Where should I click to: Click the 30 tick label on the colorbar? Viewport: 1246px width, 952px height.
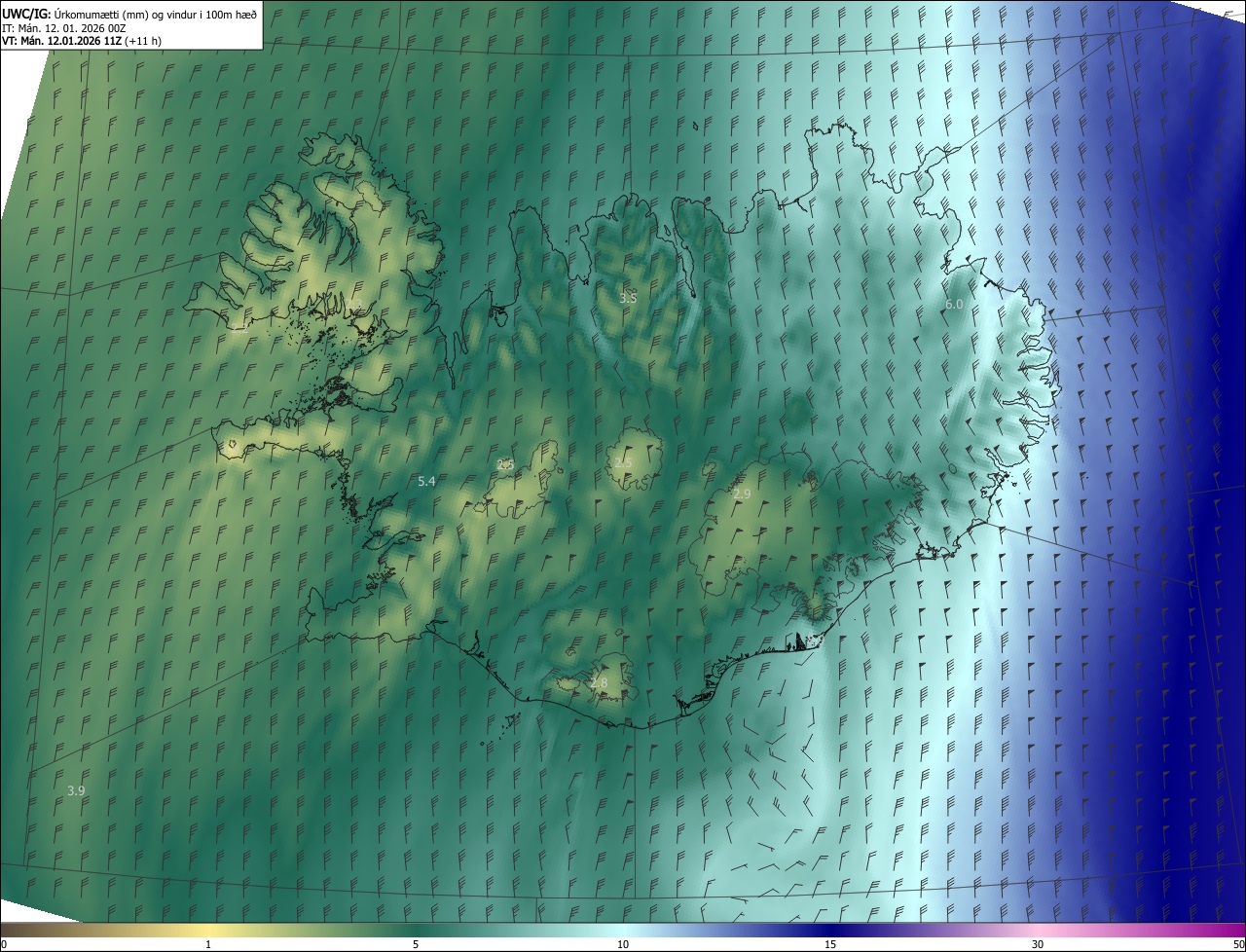click(x=1038, y=944)
